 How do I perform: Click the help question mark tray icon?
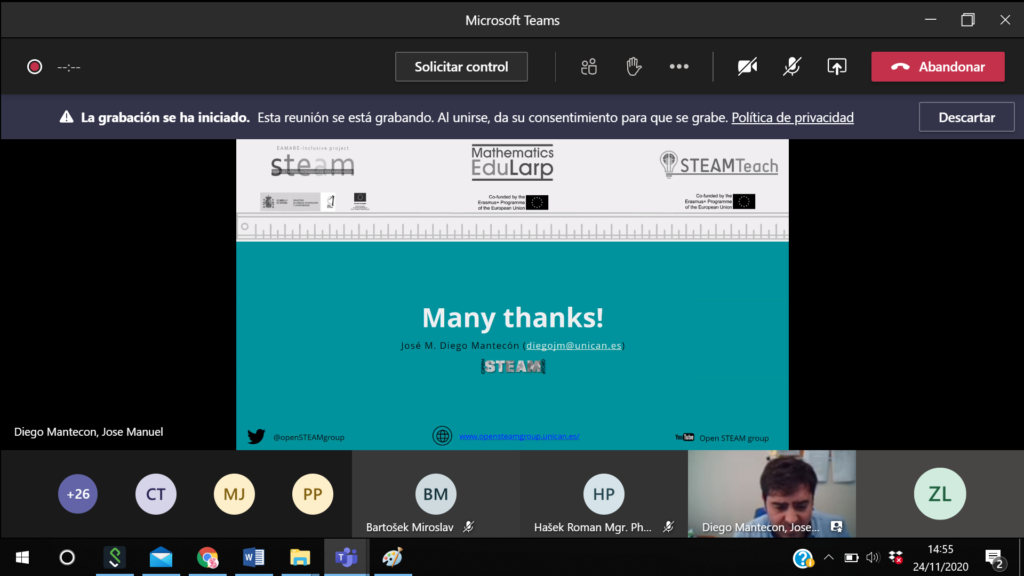(x=803, y=558)
